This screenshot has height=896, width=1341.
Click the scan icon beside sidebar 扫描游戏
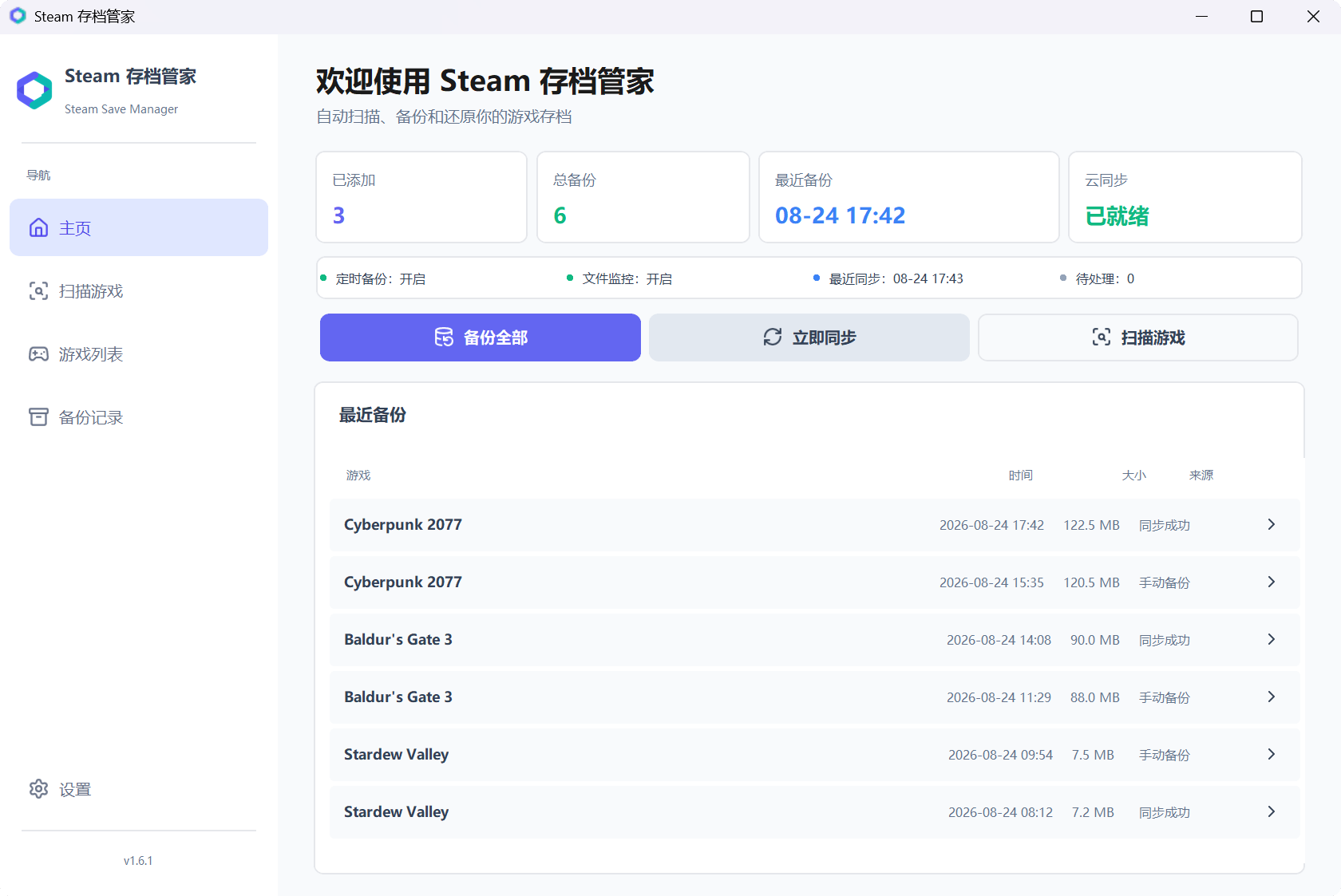(x=38, y=290)
